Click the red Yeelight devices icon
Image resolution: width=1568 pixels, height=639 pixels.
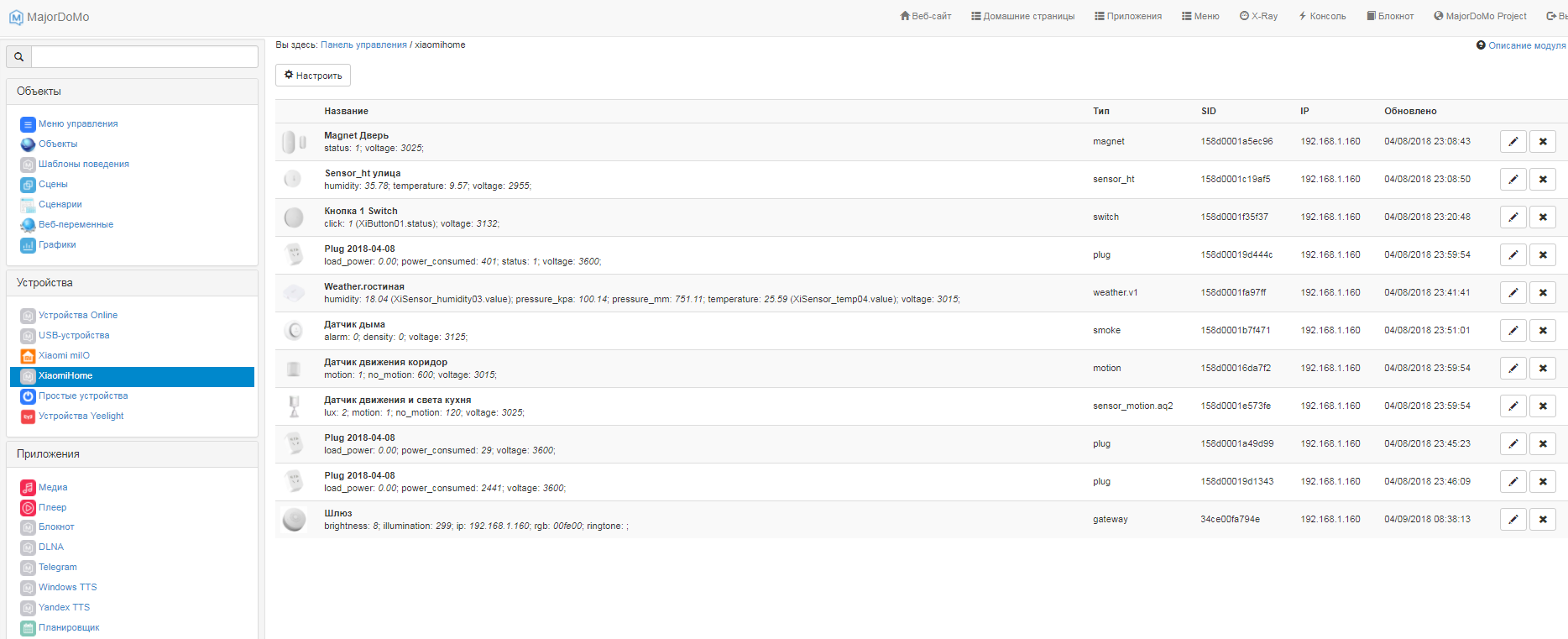[x=28, y=416]
